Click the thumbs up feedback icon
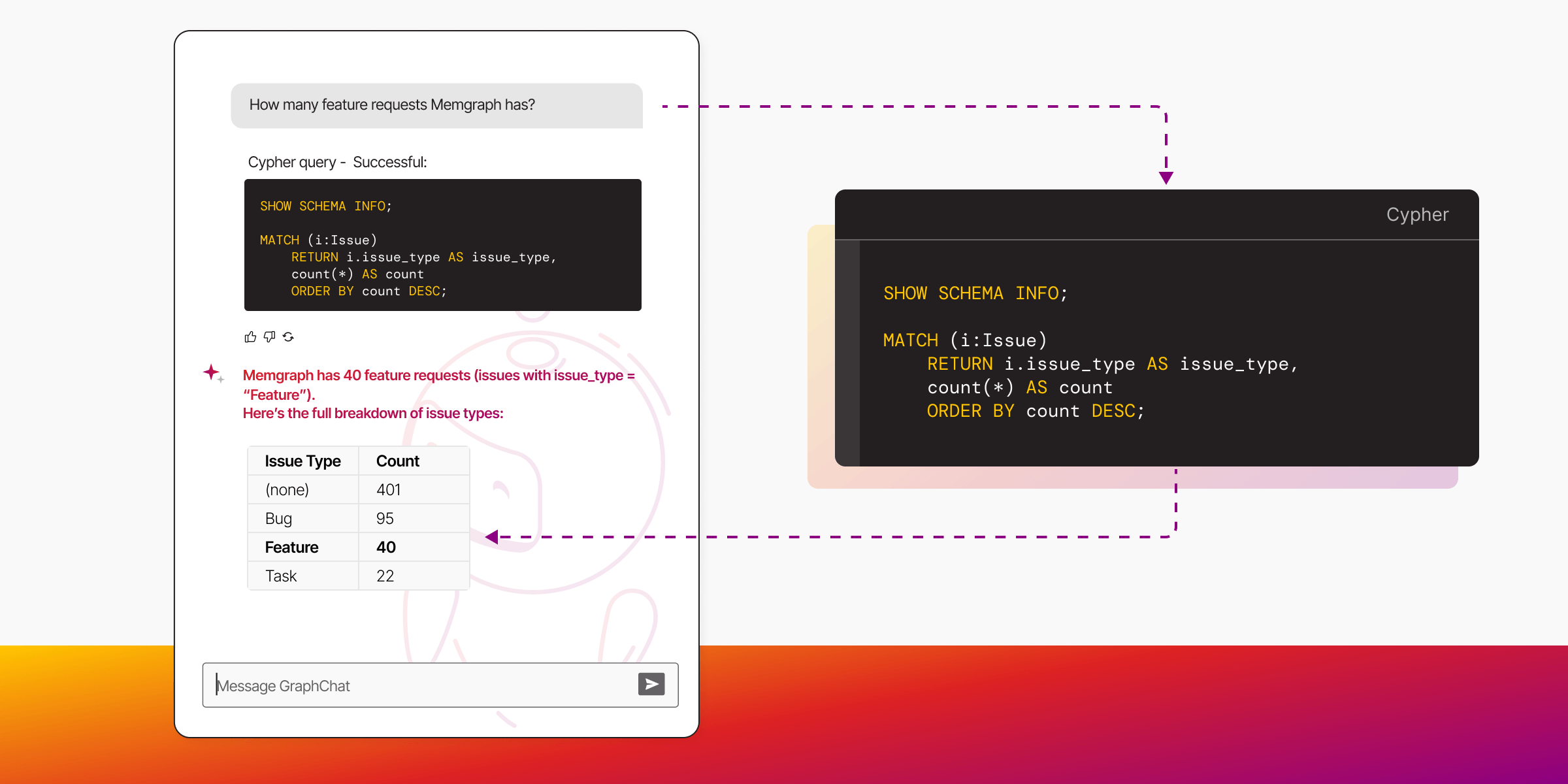The height and width of the screenshot is (784, 1568). tap(250, 337)
